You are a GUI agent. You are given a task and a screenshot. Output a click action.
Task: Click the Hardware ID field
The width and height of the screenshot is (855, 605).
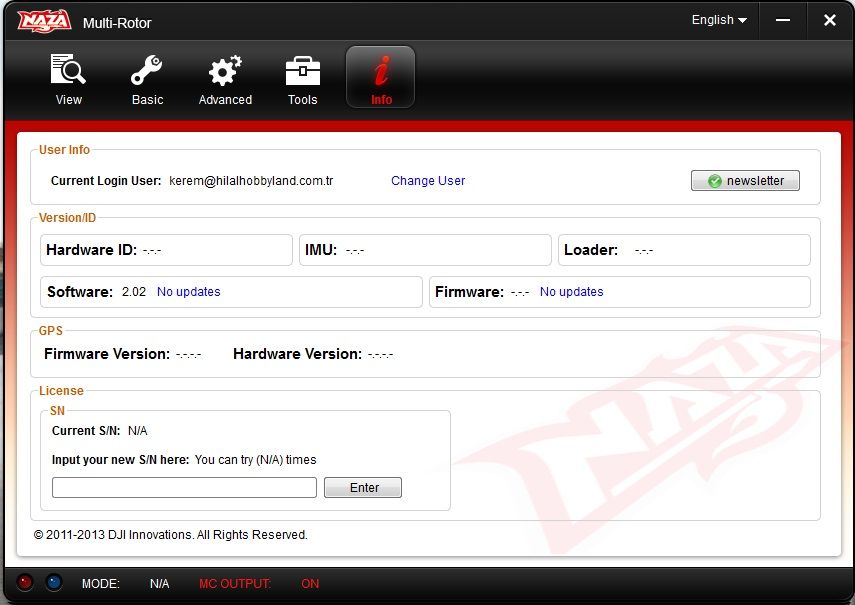pos(166,250)
